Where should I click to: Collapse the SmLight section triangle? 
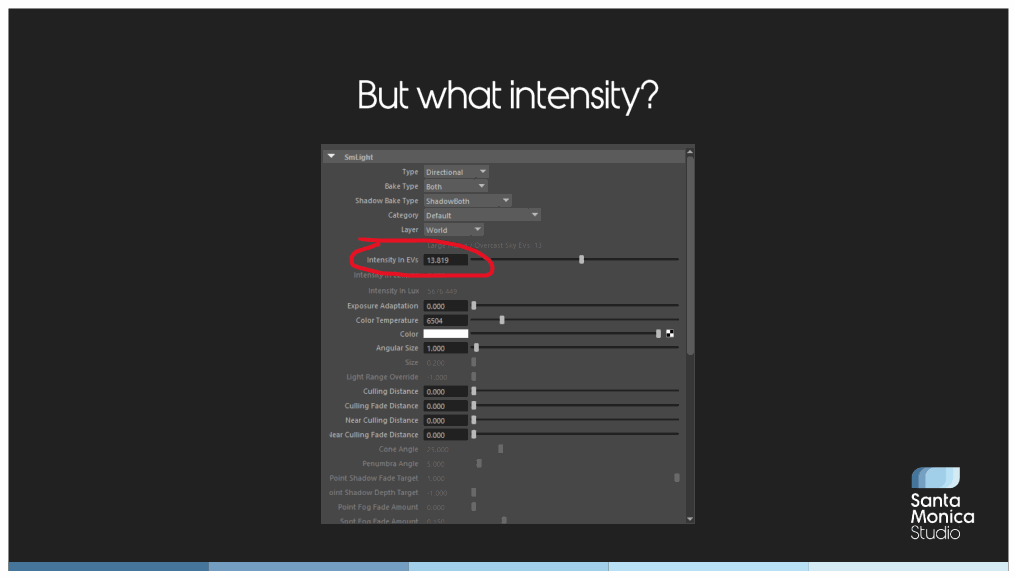[x=331, y=157]
